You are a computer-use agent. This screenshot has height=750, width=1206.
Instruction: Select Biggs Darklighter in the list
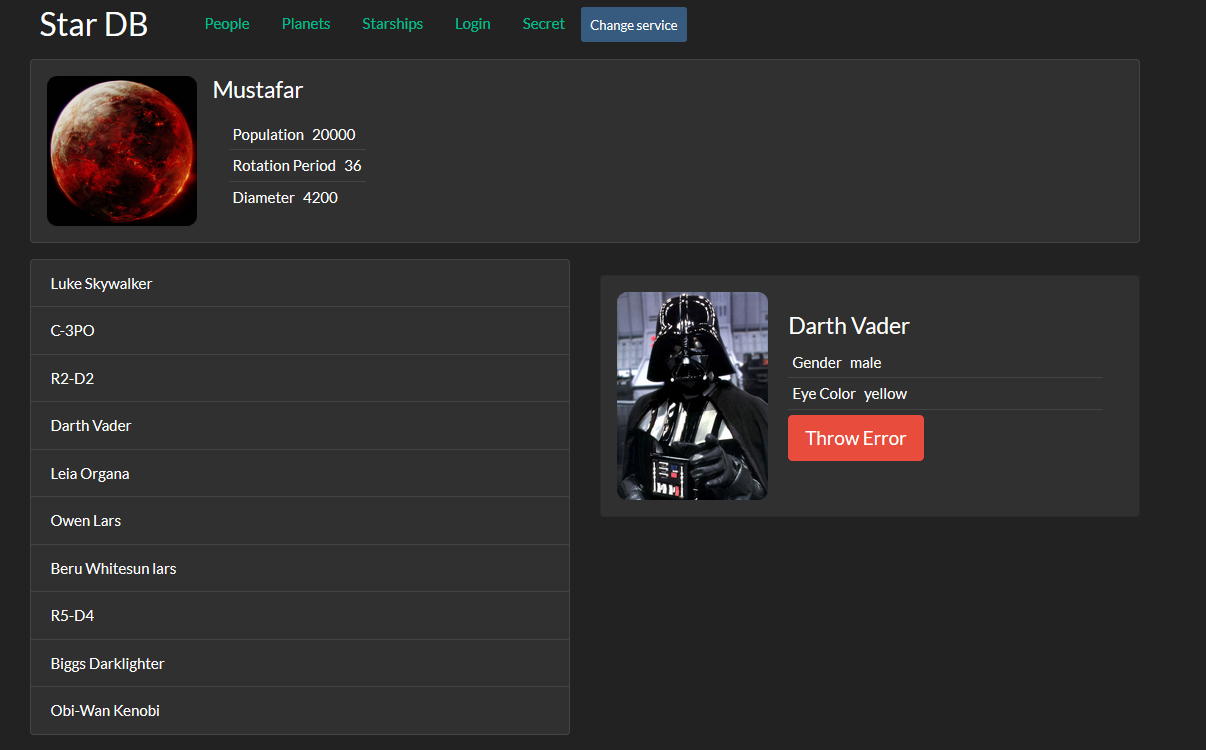pyautogui.click(x=300, y=664)
